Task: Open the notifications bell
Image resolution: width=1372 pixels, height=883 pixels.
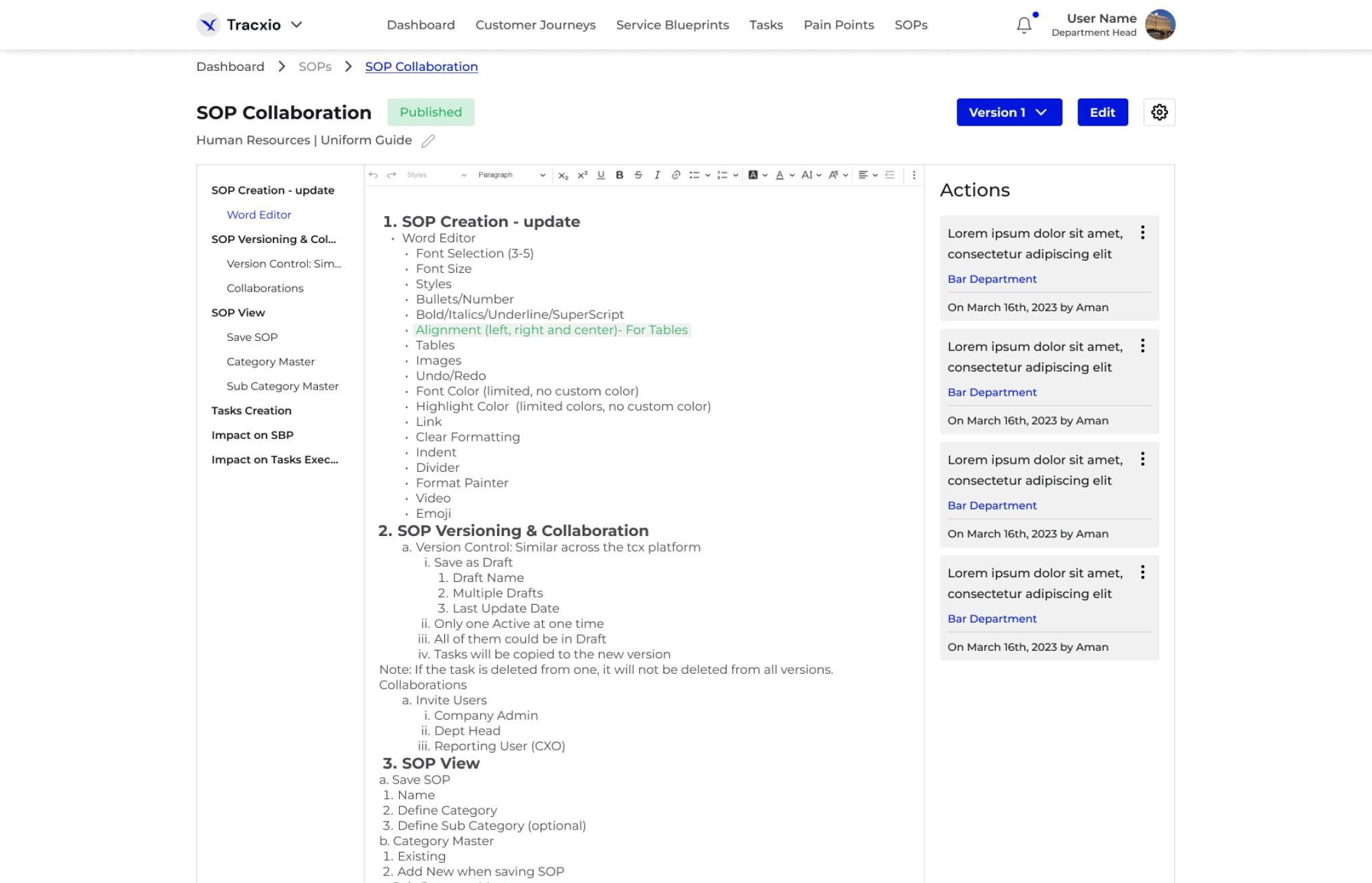Action: (1024, 25)
